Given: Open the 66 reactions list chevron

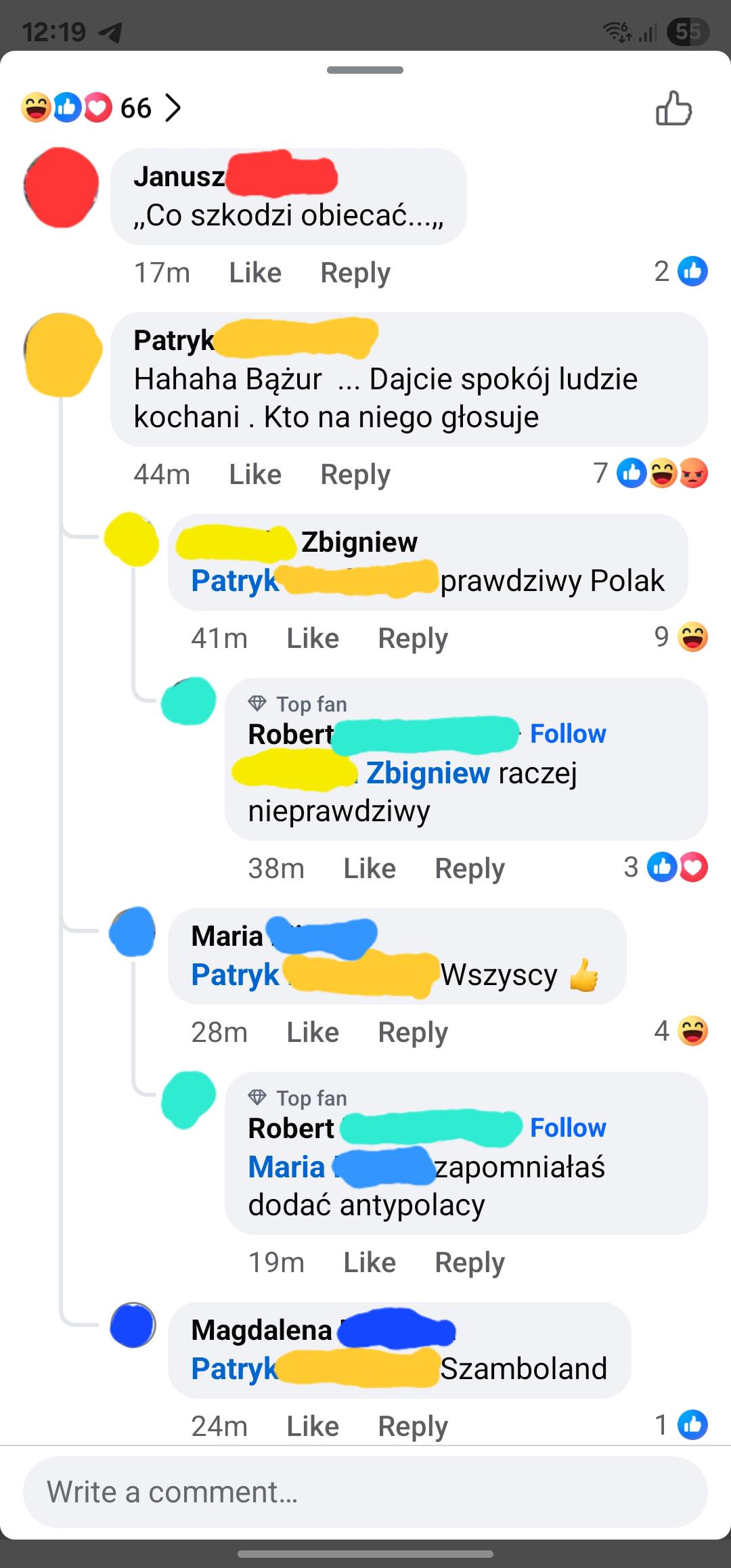Looking at the screenshot, I should [173, 108].
